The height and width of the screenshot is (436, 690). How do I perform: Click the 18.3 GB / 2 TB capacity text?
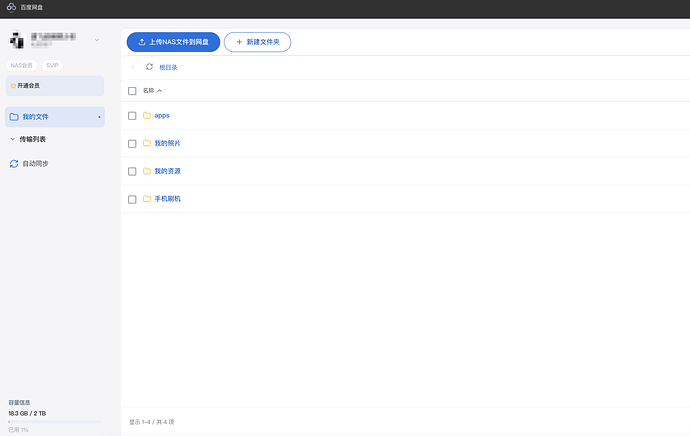pos(27,414)
